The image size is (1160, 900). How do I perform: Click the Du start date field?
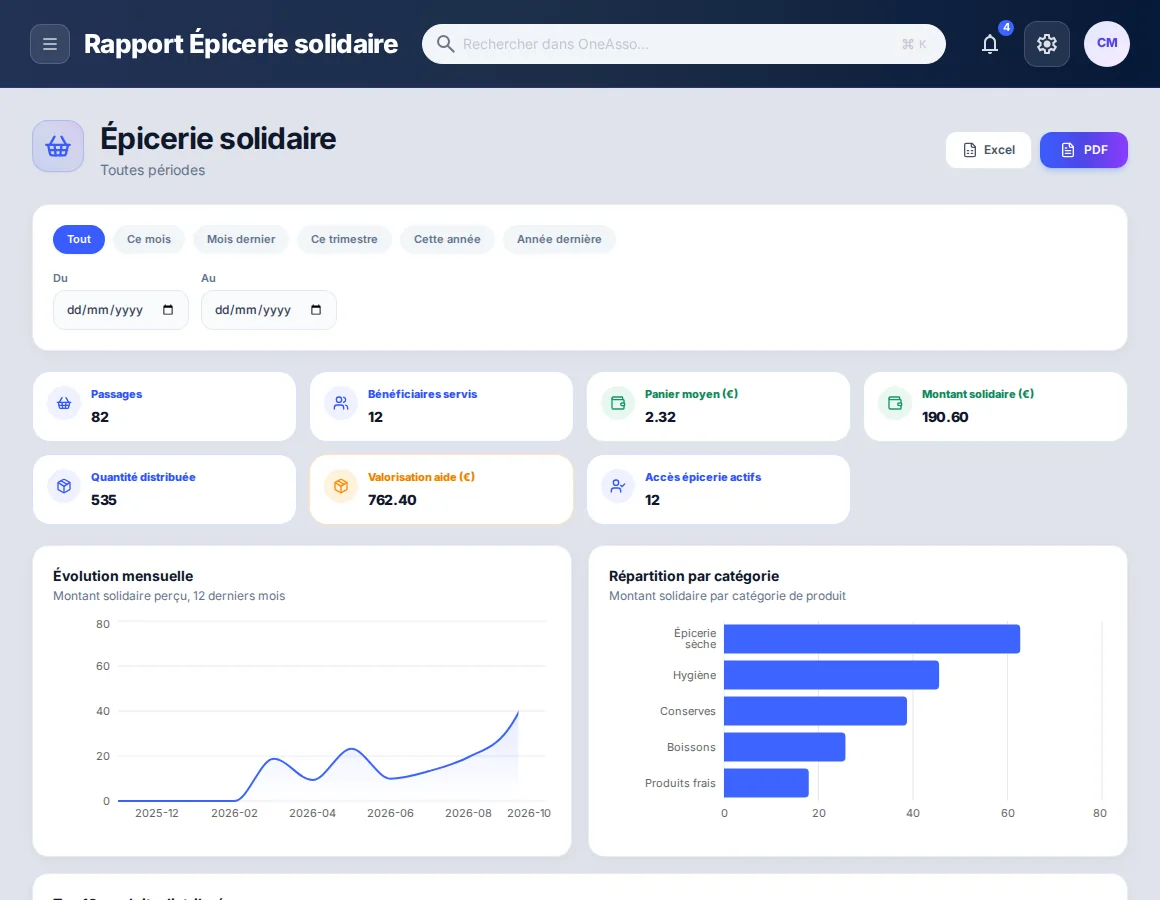pyautogui.click(x=121, y=310)
